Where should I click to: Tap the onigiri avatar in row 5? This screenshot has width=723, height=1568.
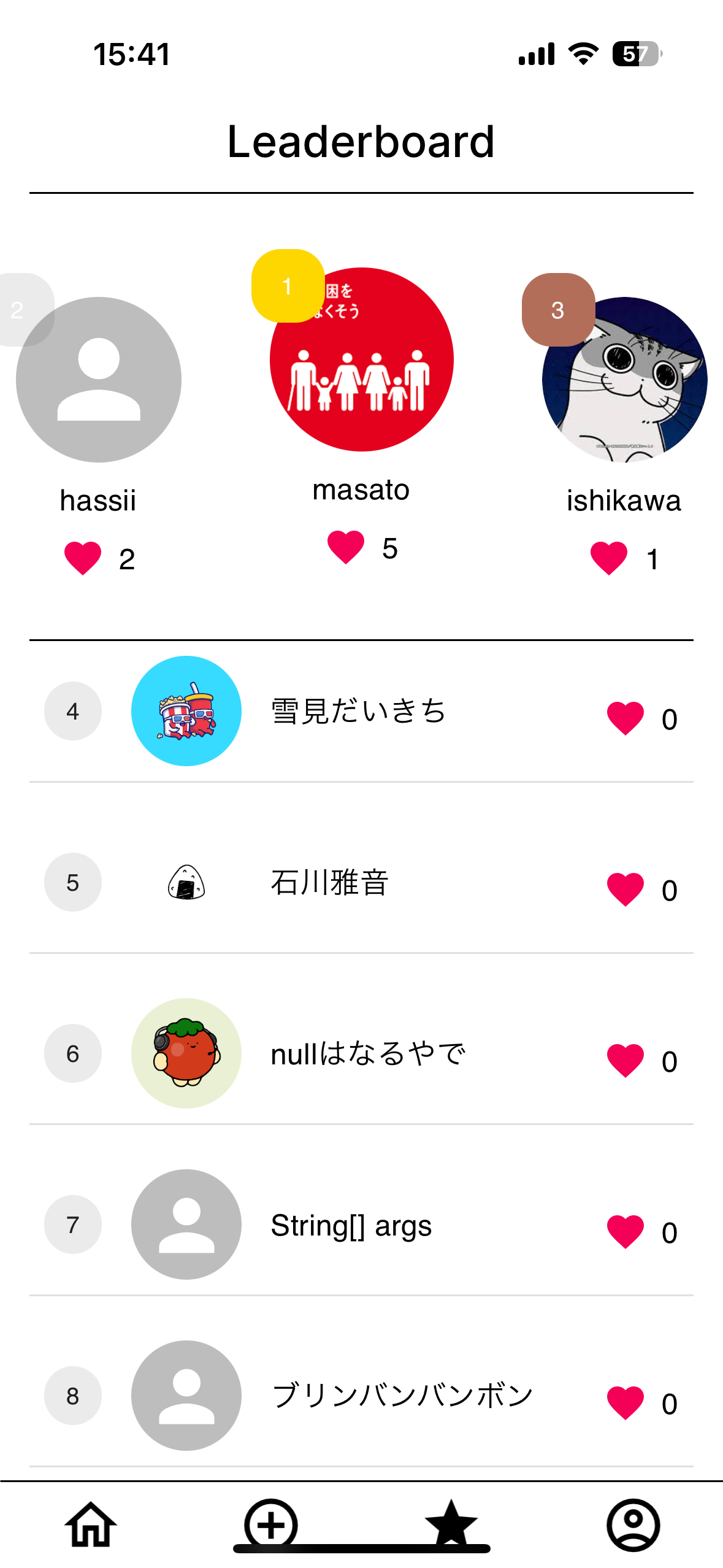pos(186,882)
